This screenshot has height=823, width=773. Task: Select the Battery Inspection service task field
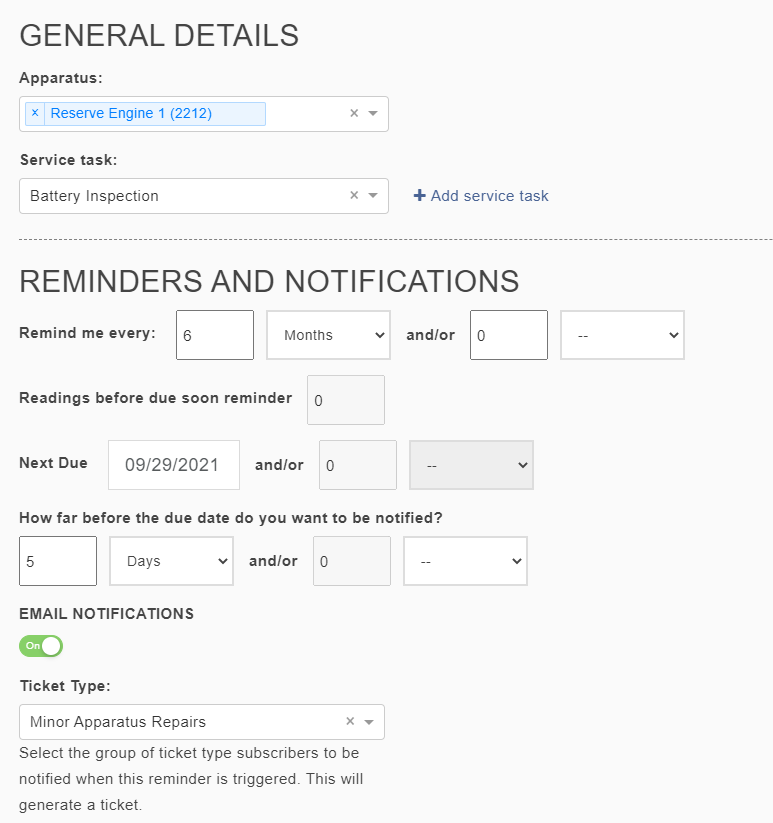tap(180, 195)
